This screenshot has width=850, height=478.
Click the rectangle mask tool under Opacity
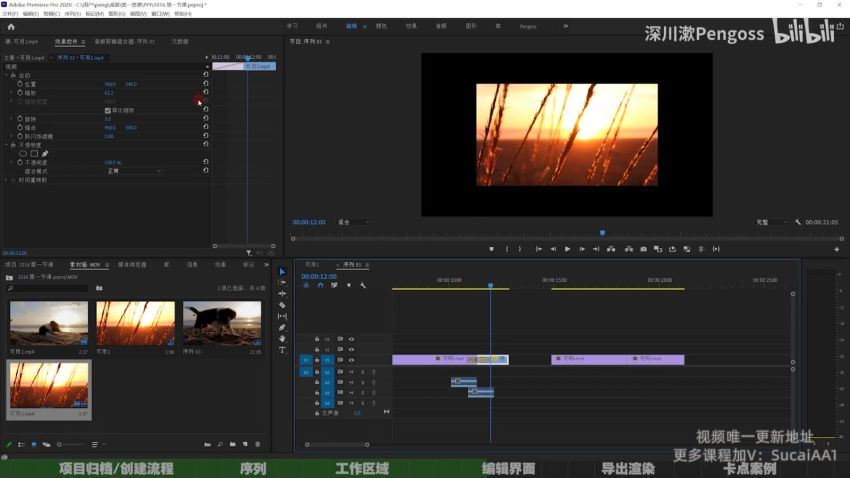(x=34, y=154)
